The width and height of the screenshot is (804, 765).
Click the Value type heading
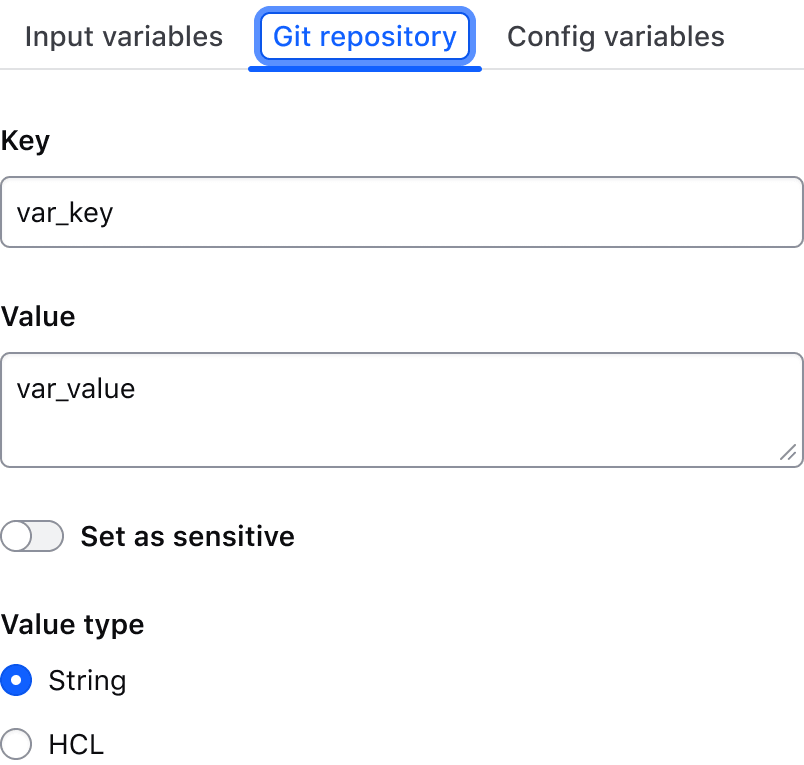coord(72,624)
